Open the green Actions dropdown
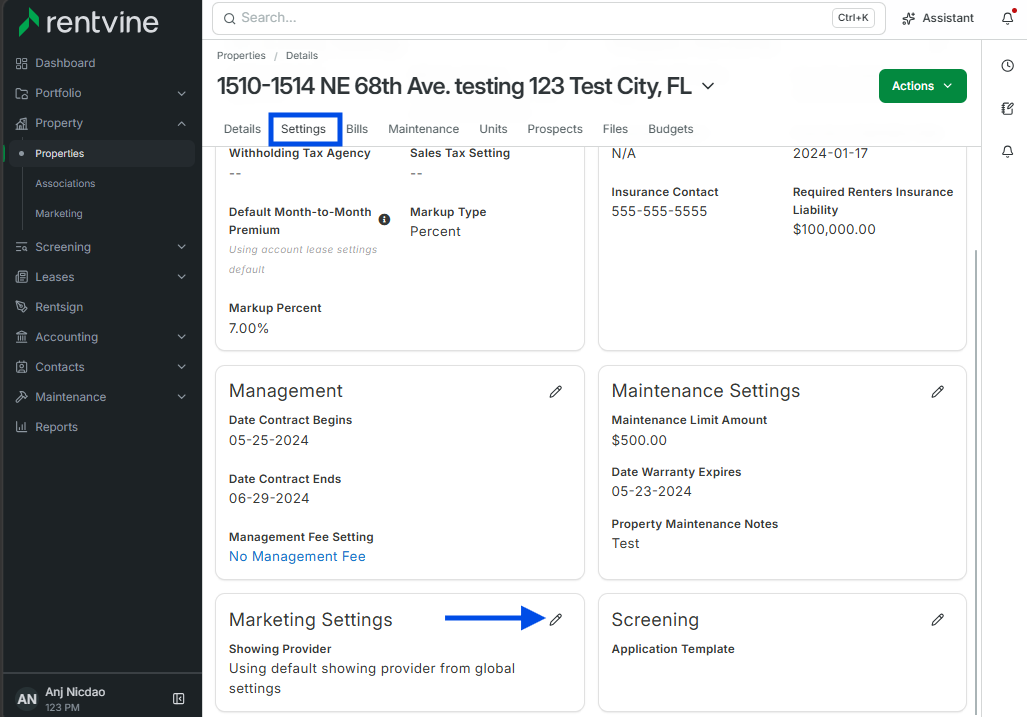1027x717 pixels. 922,86
